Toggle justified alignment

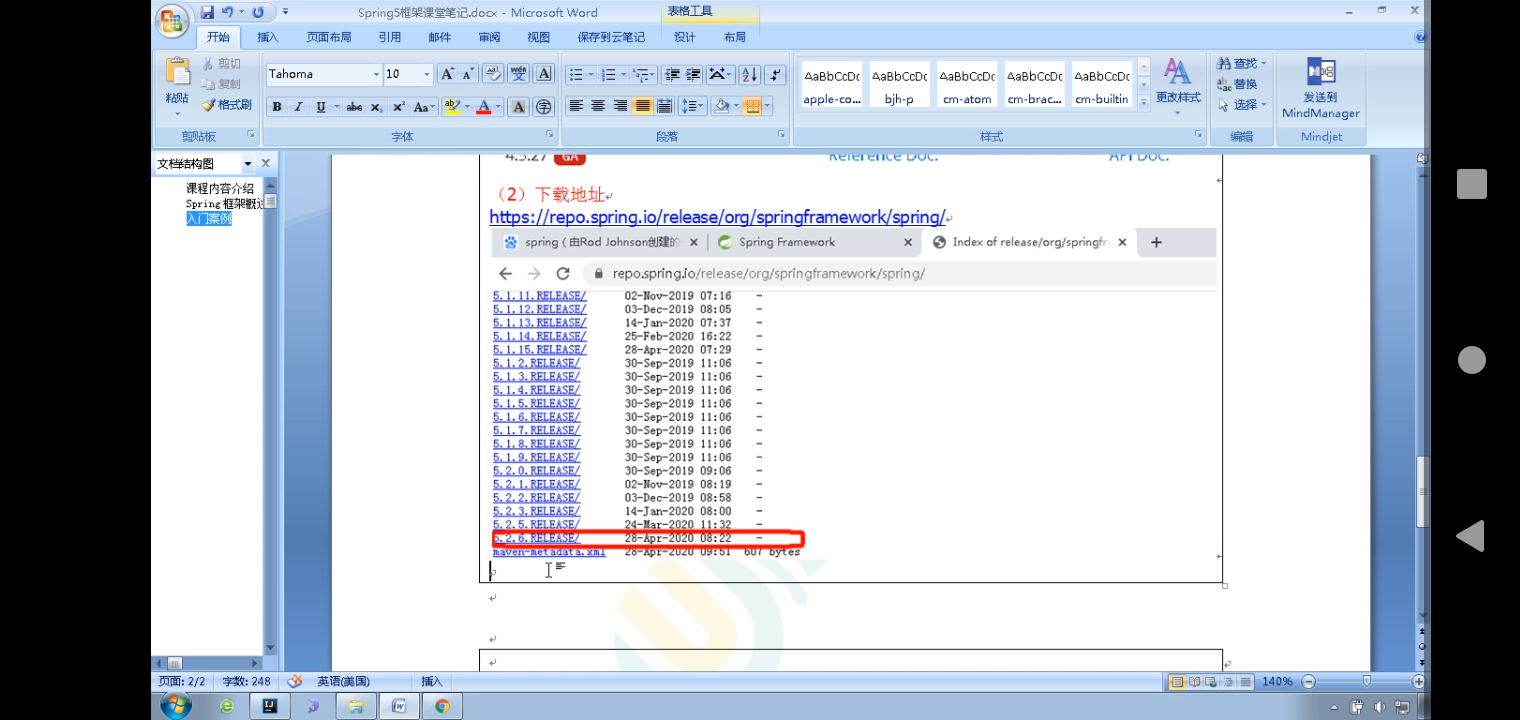(642, 106)
